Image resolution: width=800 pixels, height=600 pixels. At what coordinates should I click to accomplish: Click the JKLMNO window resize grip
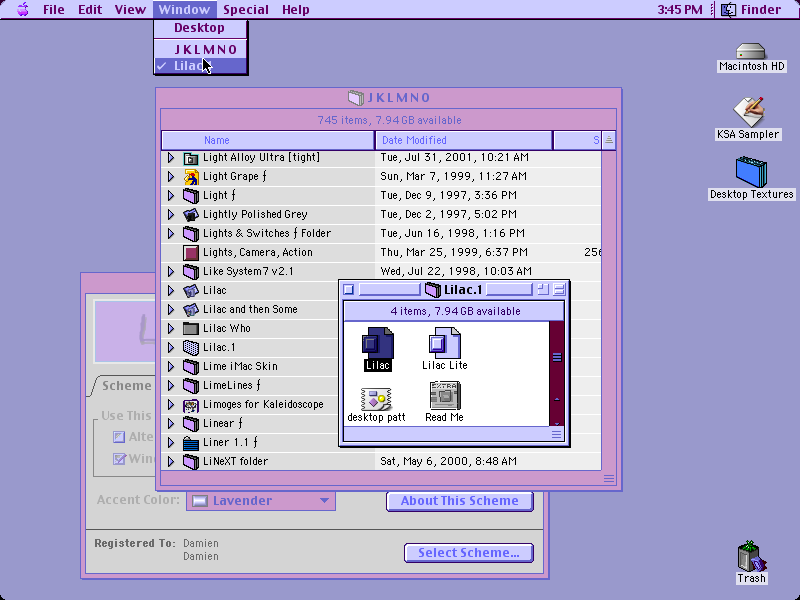click(609, 479)
